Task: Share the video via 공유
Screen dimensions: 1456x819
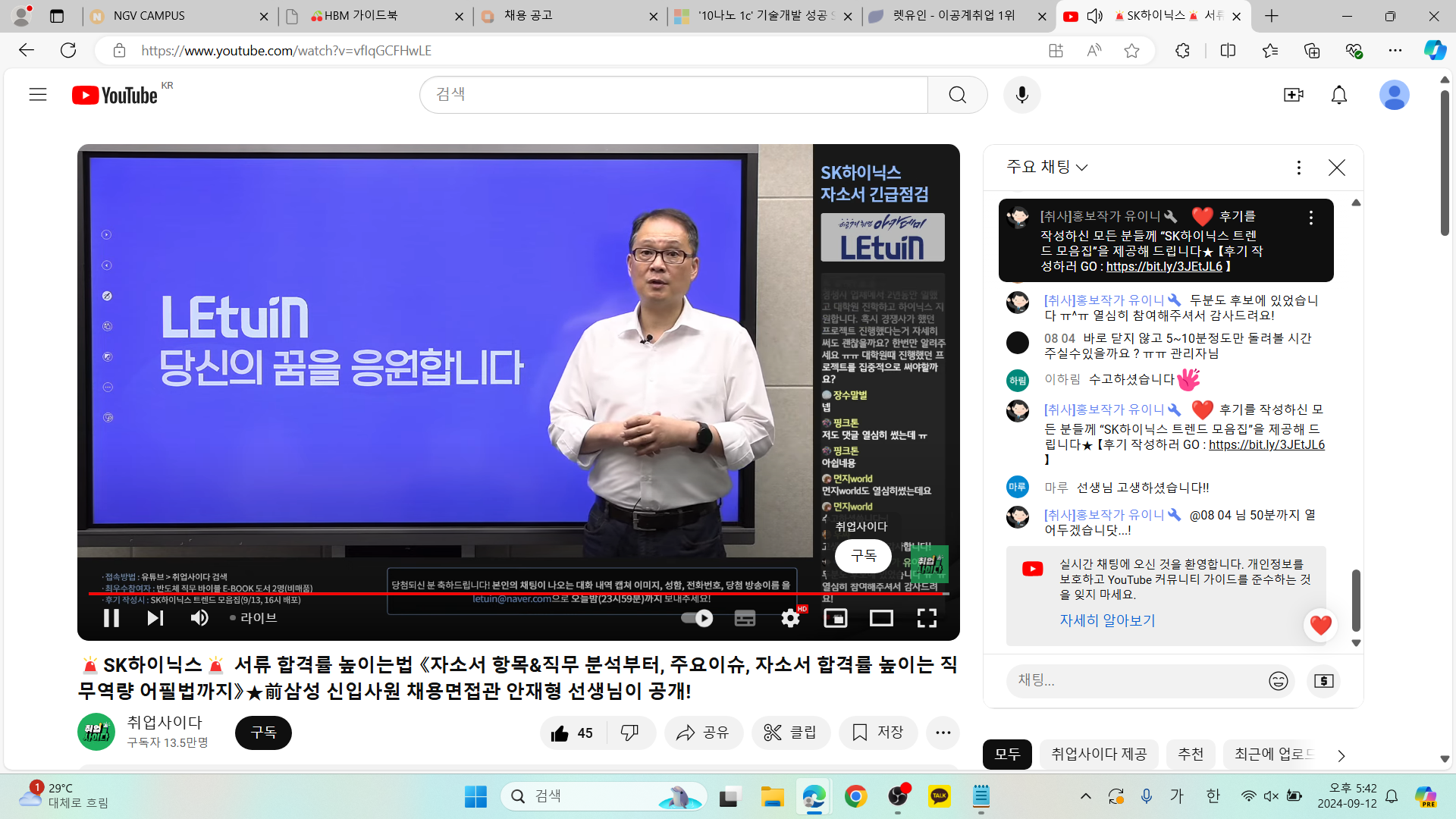Action: [x=703, y=733]
